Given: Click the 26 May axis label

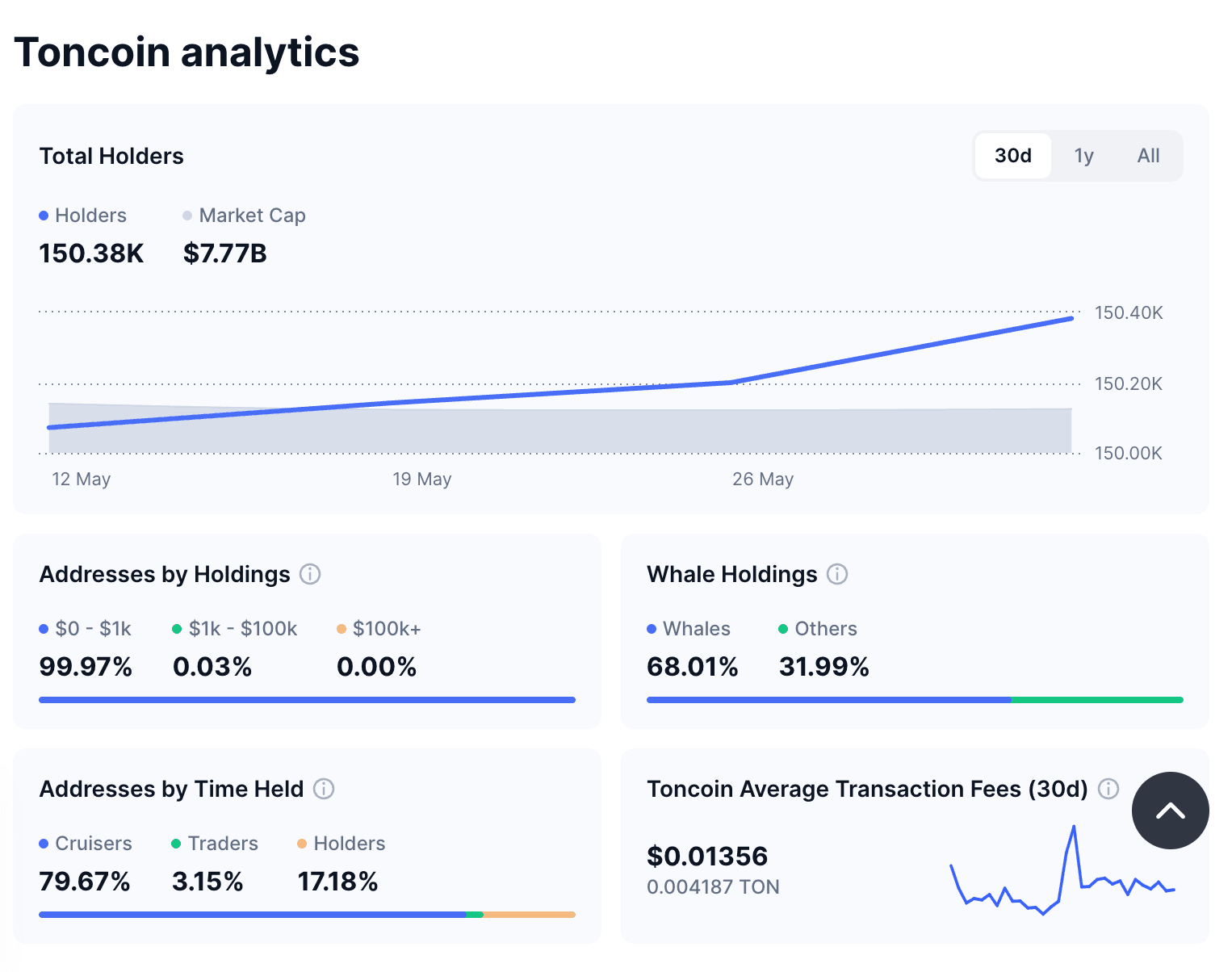Looking at the screenshot, I should (x=763, y=479).
